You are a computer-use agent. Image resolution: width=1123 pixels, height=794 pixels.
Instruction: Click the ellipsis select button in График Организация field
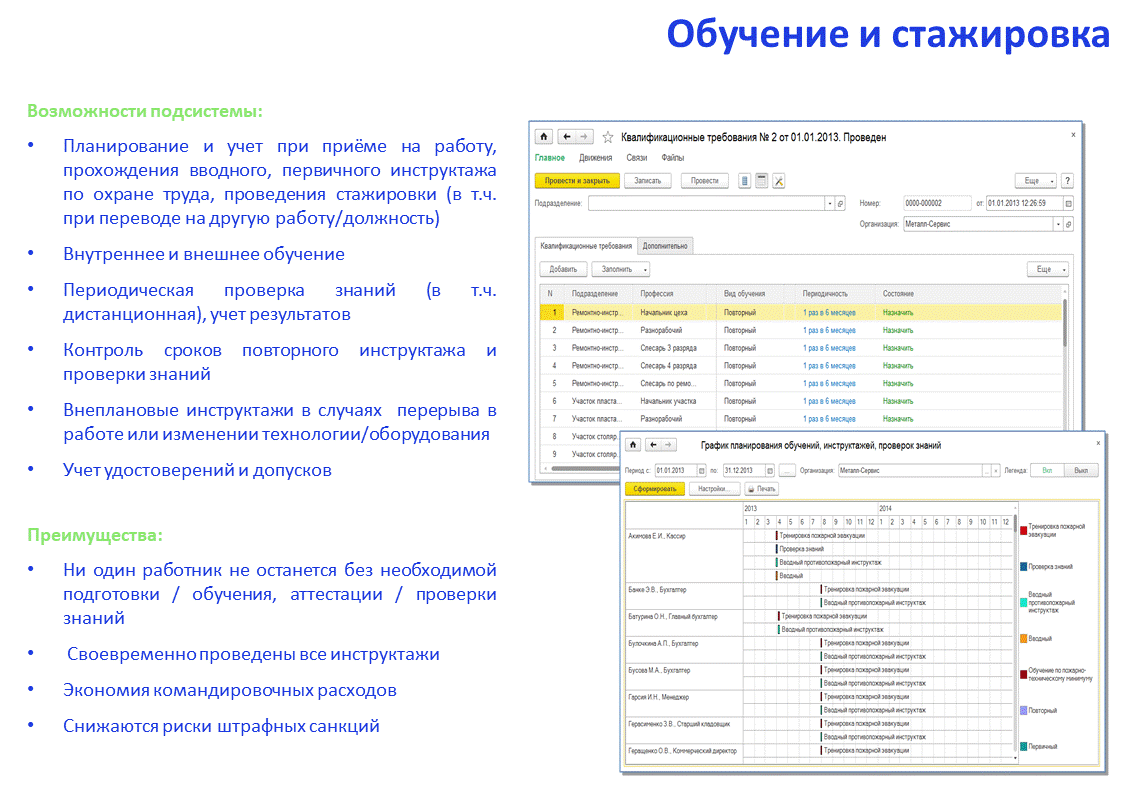[x=987, y=470]
